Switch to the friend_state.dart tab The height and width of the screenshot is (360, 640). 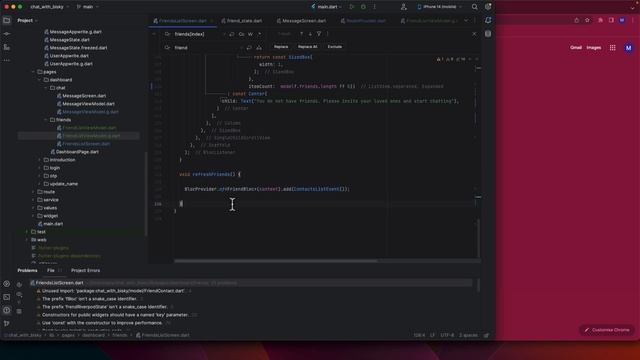242,21
